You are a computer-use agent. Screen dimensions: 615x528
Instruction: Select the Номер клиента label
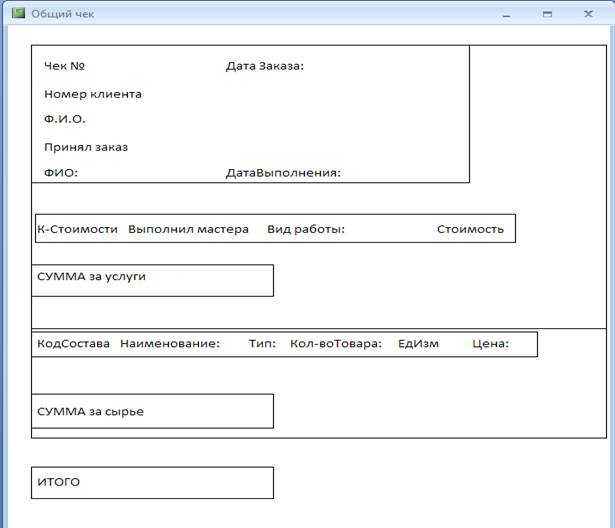pos(93,94)
